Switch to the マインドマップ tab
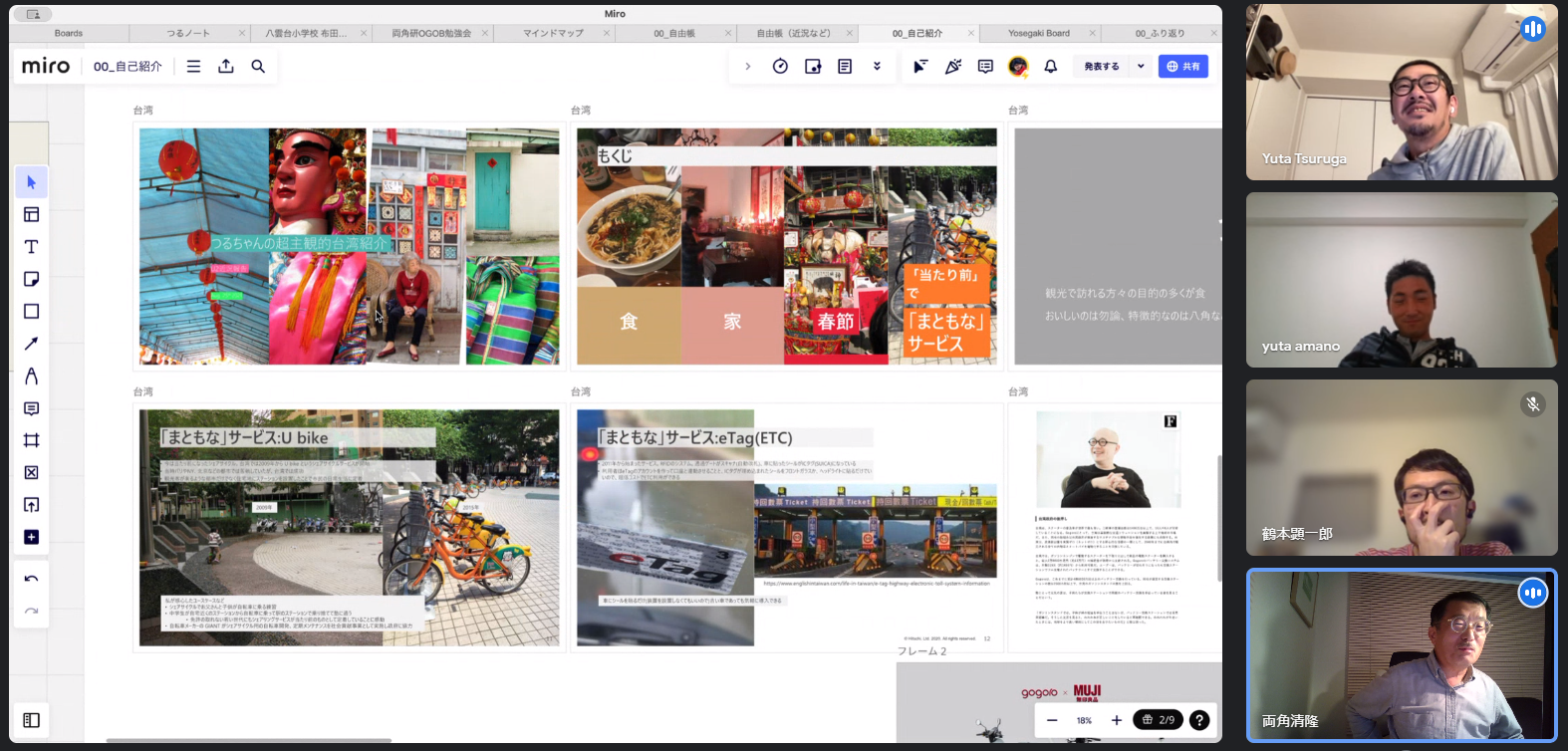The image size is (1568, 751). click(554, 33)
